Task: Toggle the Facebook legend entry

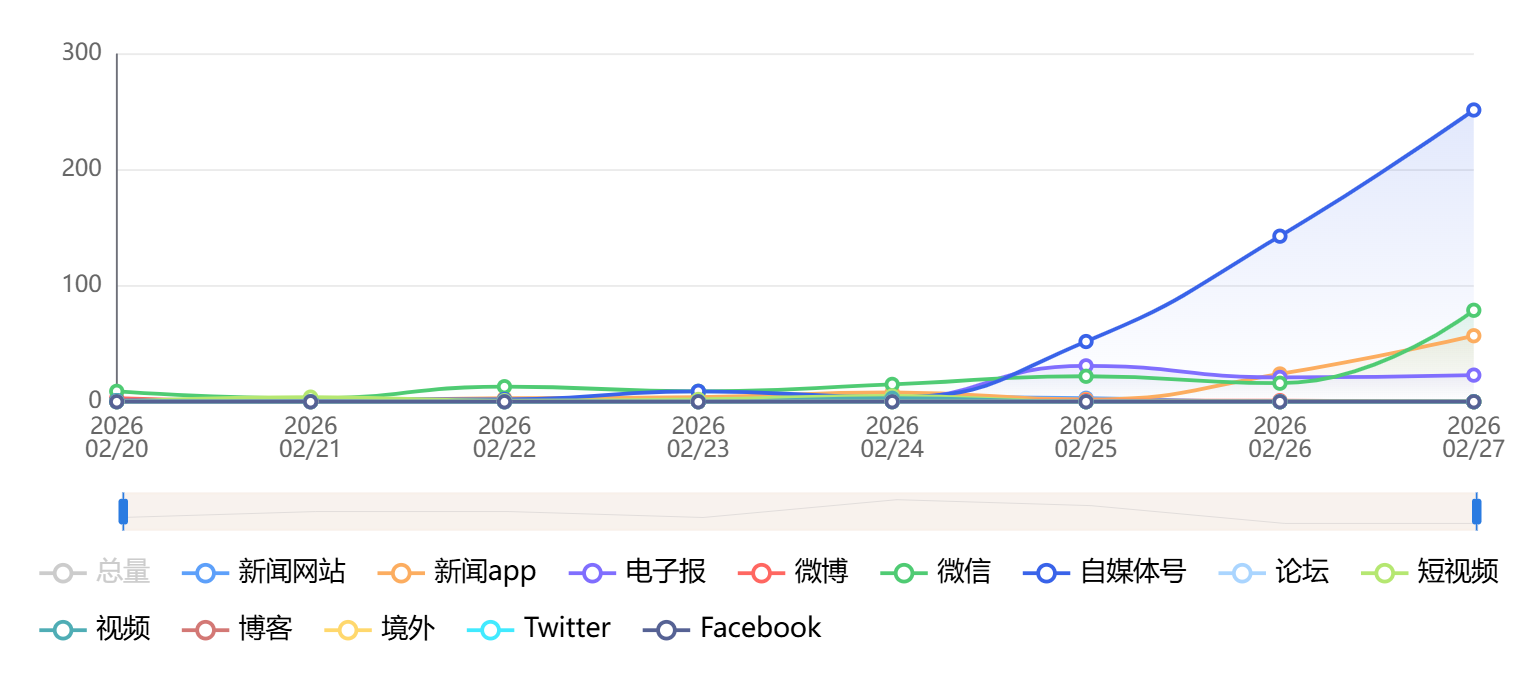Action: 731,629
